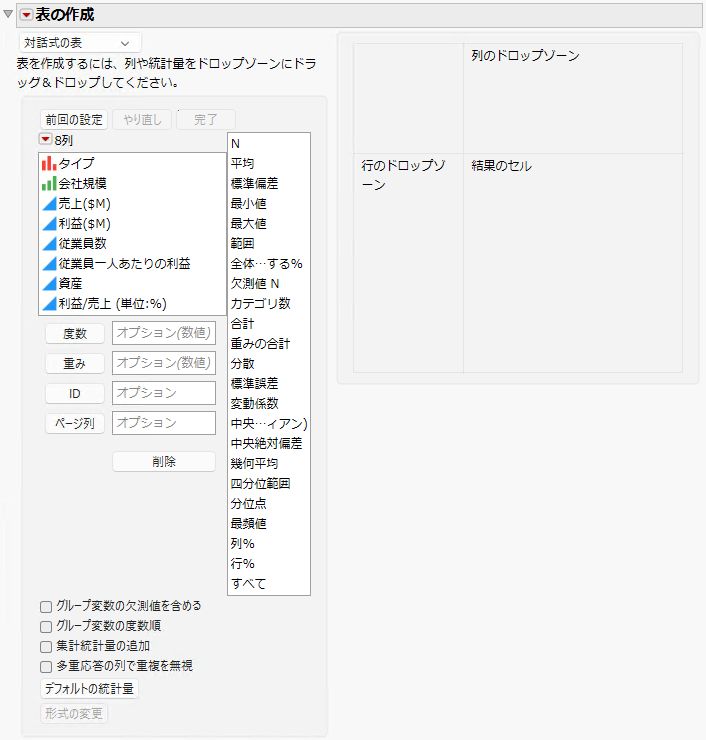Screen dimensions: 706x740
Task: Collapse the 表の作成 outline with gray triangle
Action: tap(8, 14)
